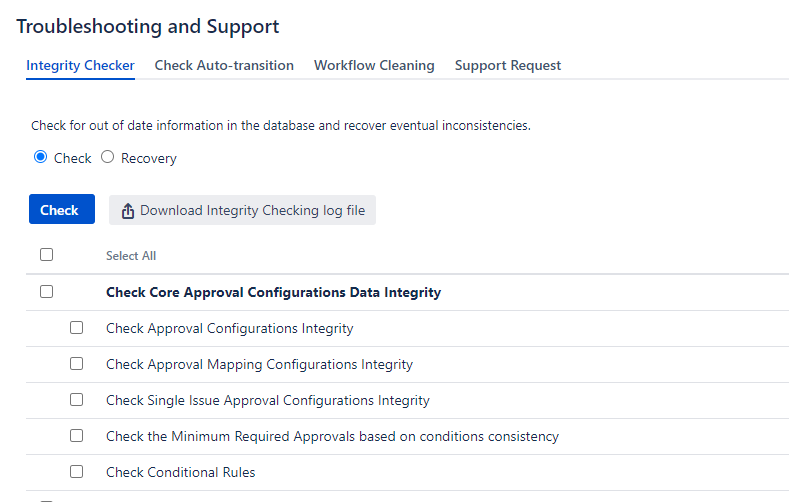
Task: Go to the Support Request tab
Action: coord(508,65)
